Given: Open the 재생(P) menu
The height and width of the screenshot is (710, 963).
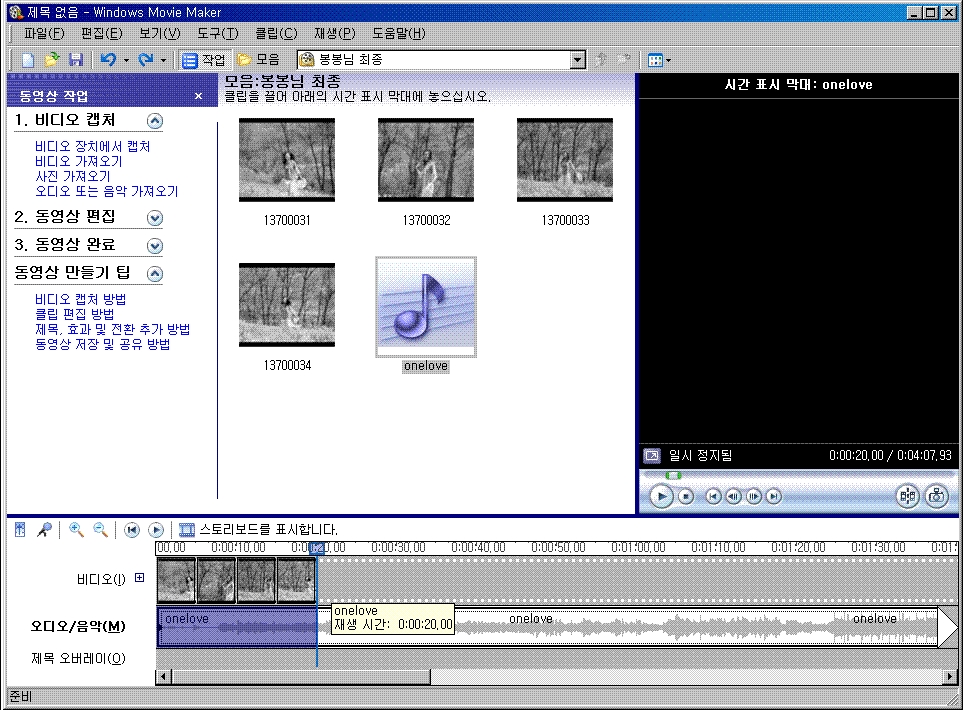Looking at the screenshot, I should [x=335, y=33].
